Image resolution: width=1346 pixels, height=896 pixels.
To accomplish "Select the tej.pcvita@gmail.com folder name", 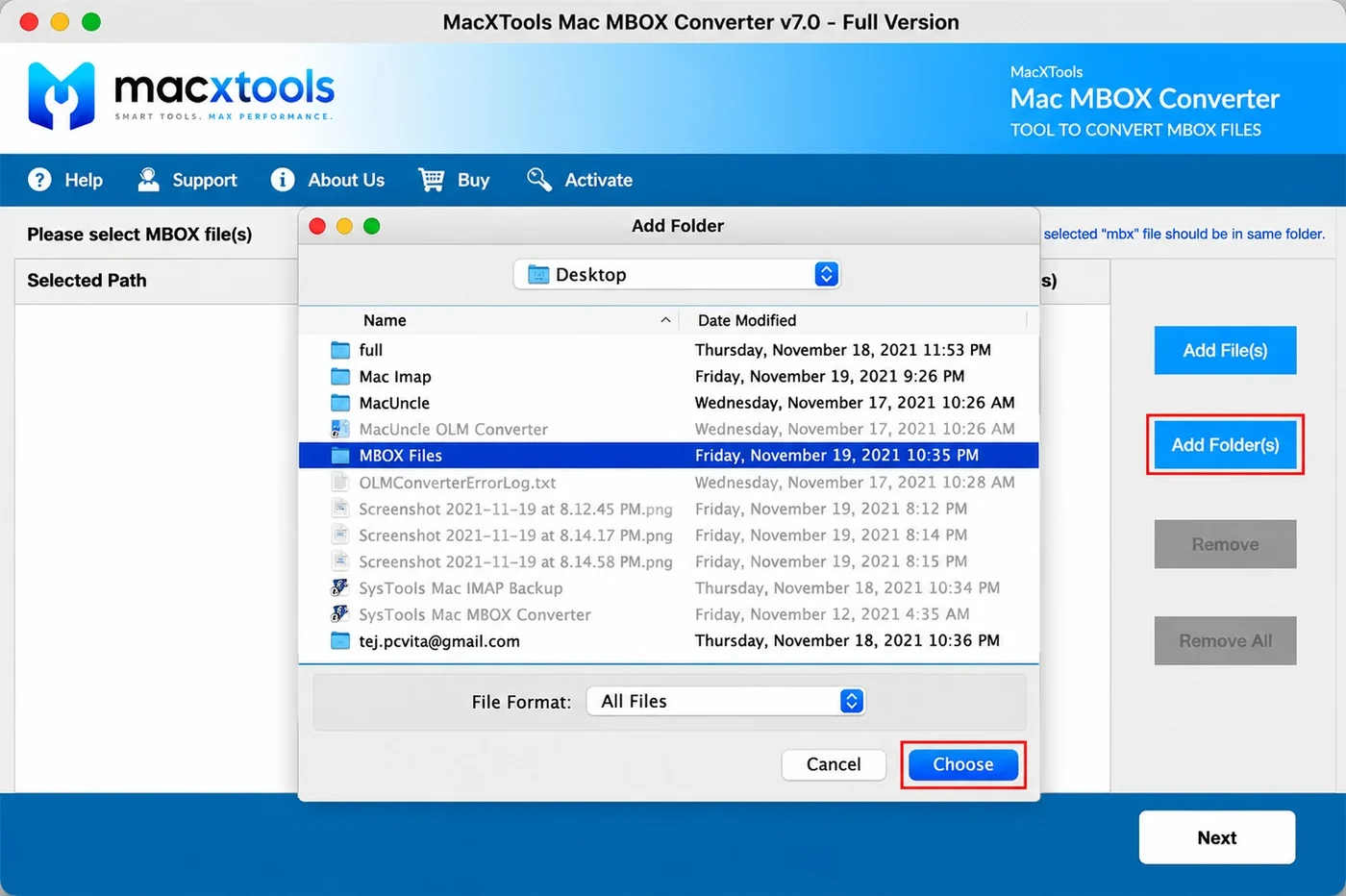I will coord(439,641).
